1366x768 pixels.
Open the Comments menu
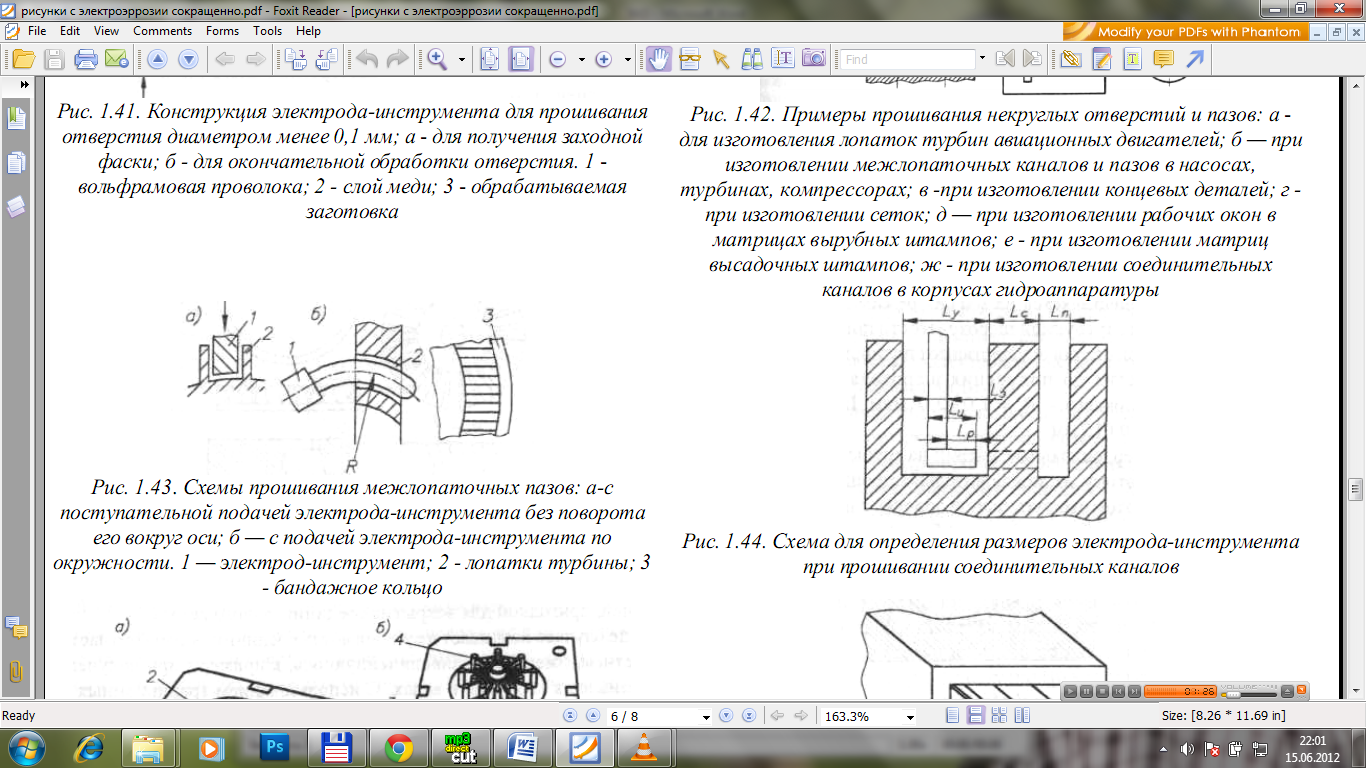point(162,31)
